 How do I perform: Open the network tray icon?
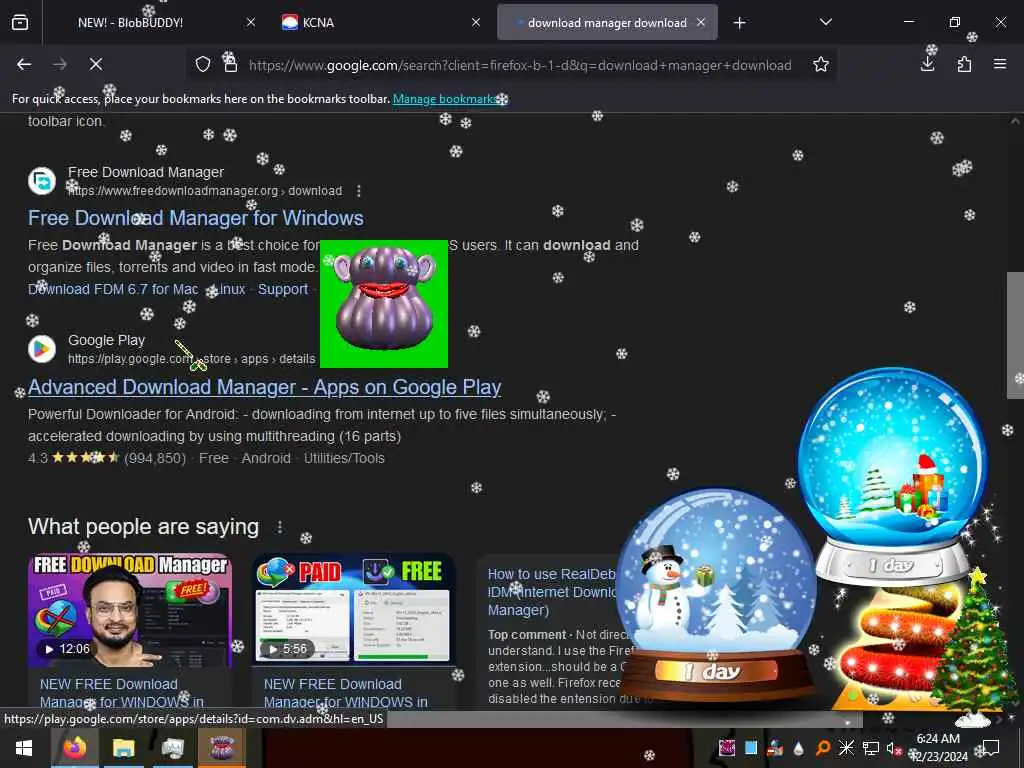pos(871,748)
